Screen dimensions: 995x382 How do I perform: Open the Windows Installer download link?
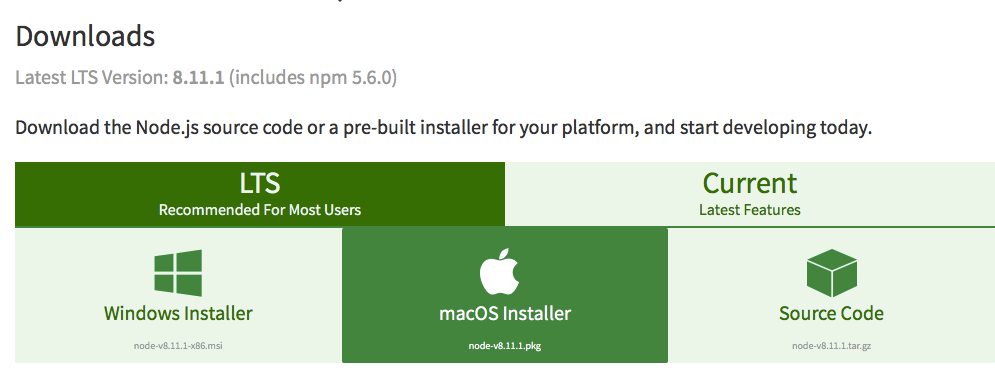click(x=178, y=313)
